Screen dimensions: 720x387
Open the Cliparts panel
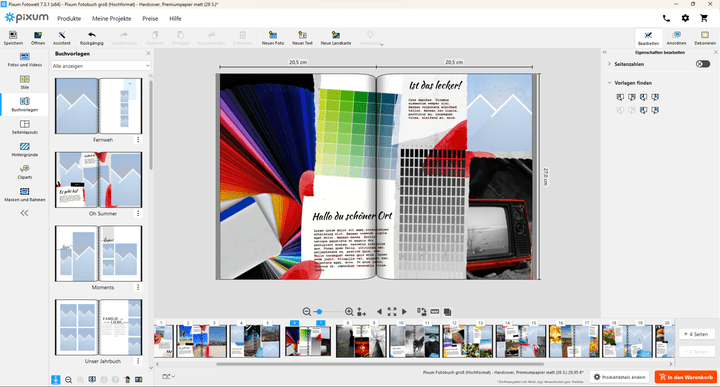click(x=25, y=172)
